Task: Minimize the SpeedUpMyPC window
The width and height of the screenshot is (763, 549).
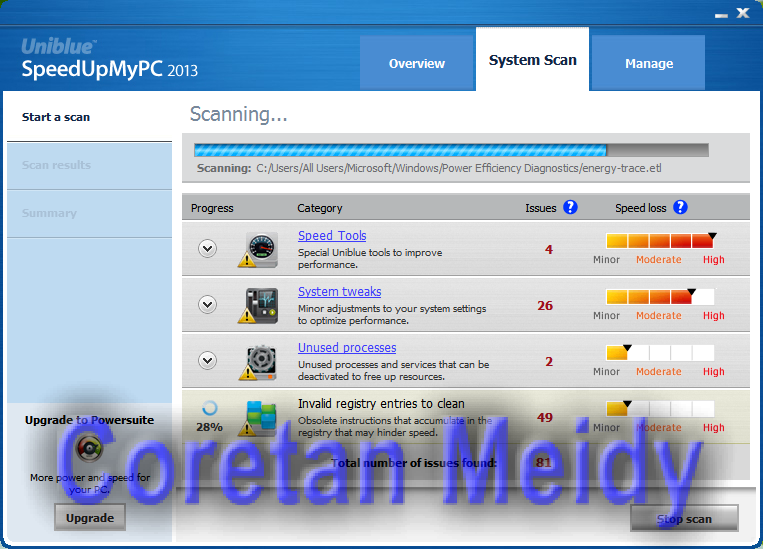Action: pos(721,15)
